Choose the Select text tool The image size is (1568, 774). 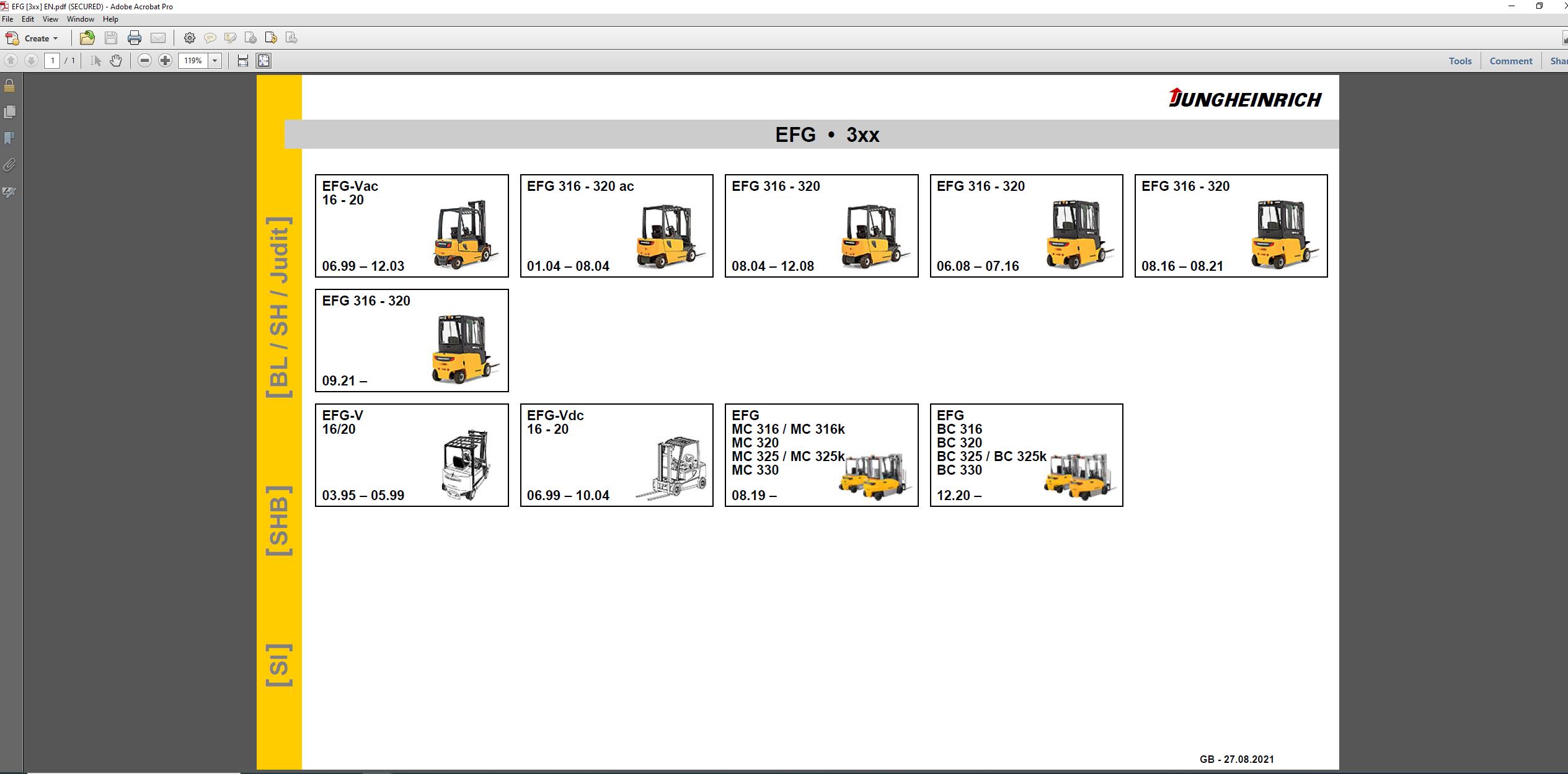(x=95, y=61)
